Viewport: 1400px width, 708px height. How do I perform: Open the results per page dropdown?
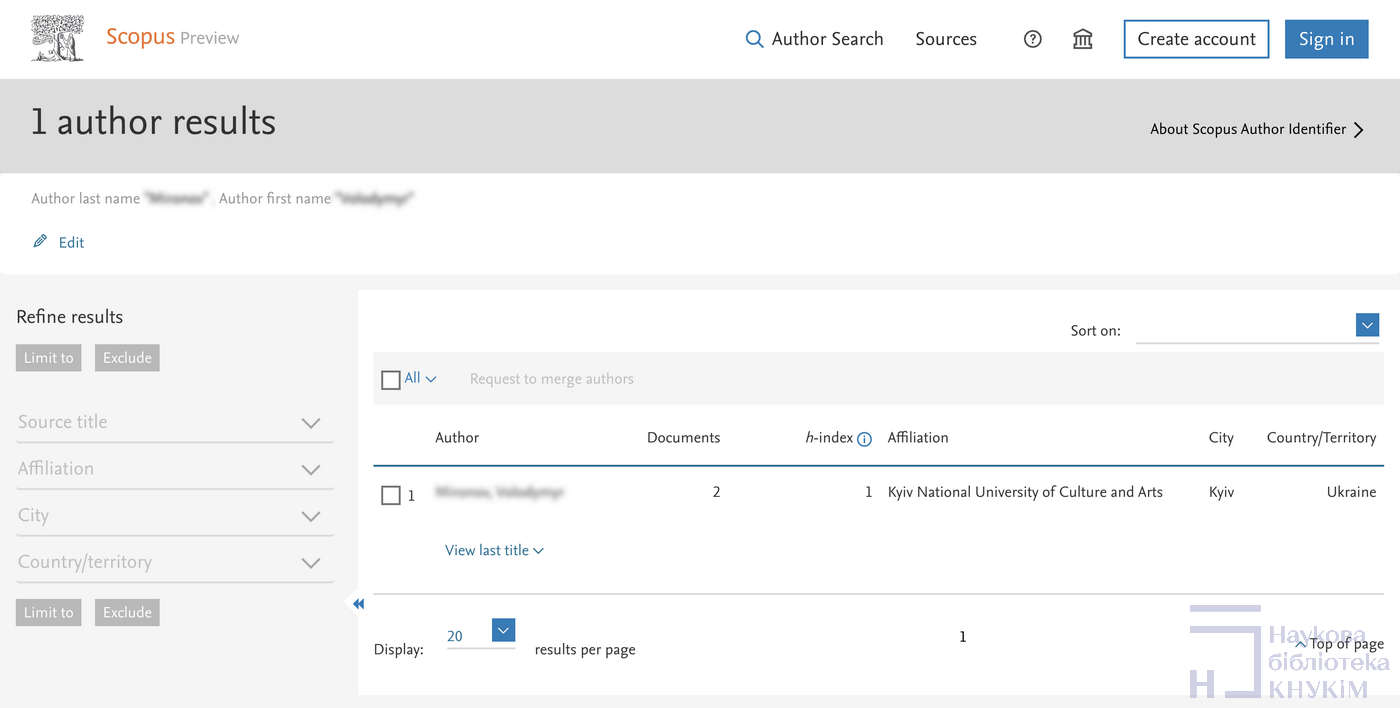(503, 630)
